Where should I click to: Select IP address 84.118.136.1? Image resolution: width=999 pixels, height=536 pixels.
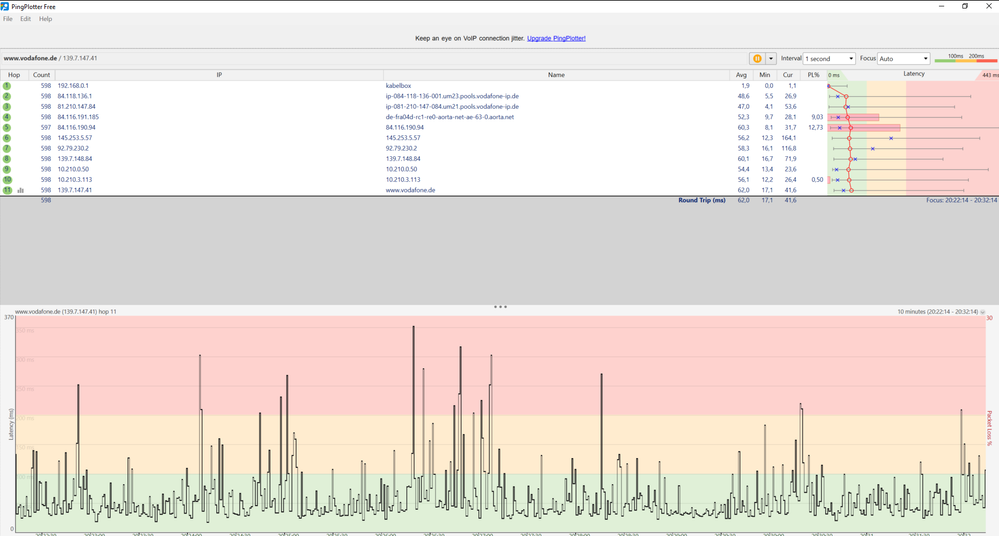pos(75,96)
